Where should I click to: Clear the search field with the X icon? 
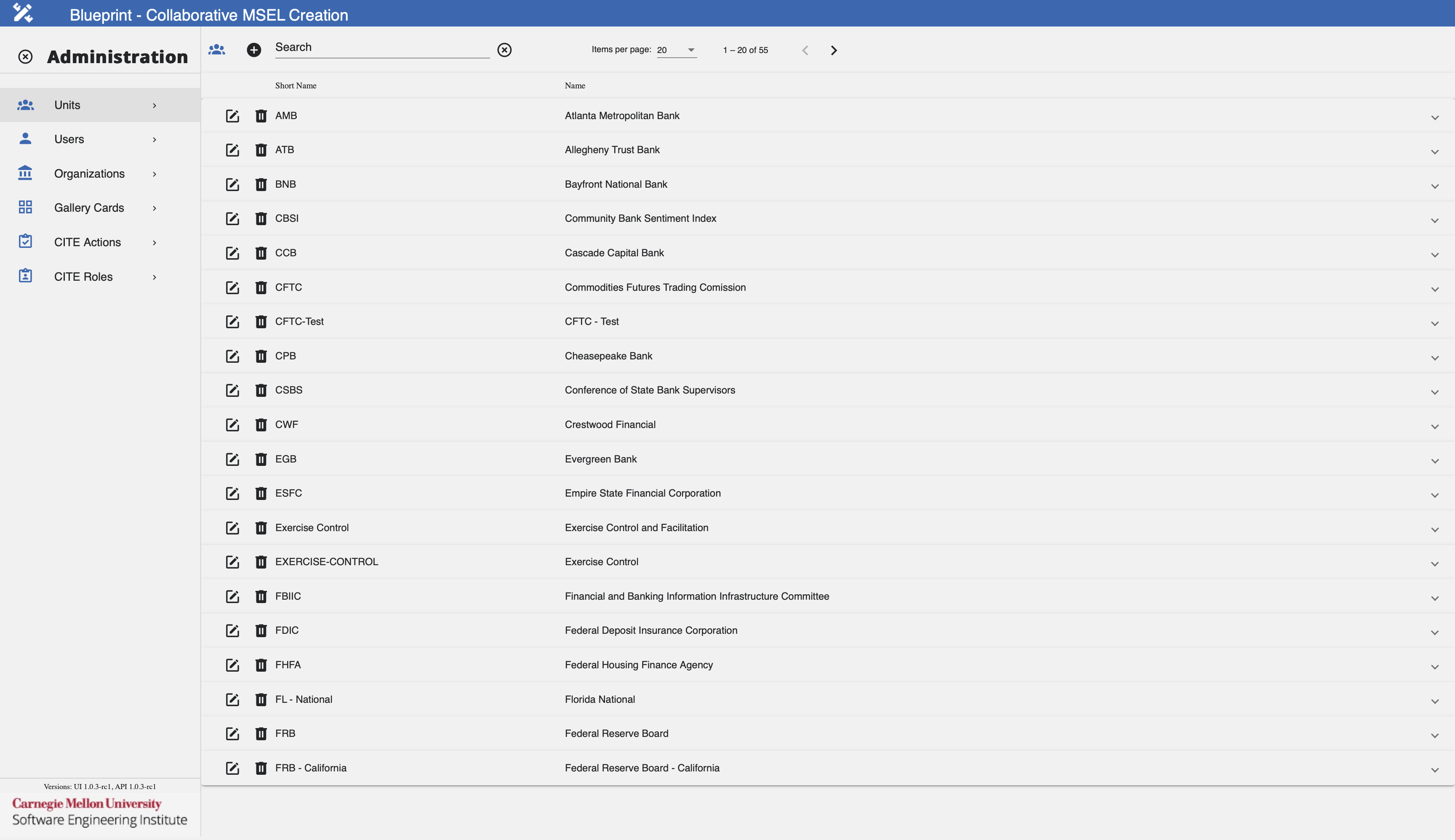[504, 50]
